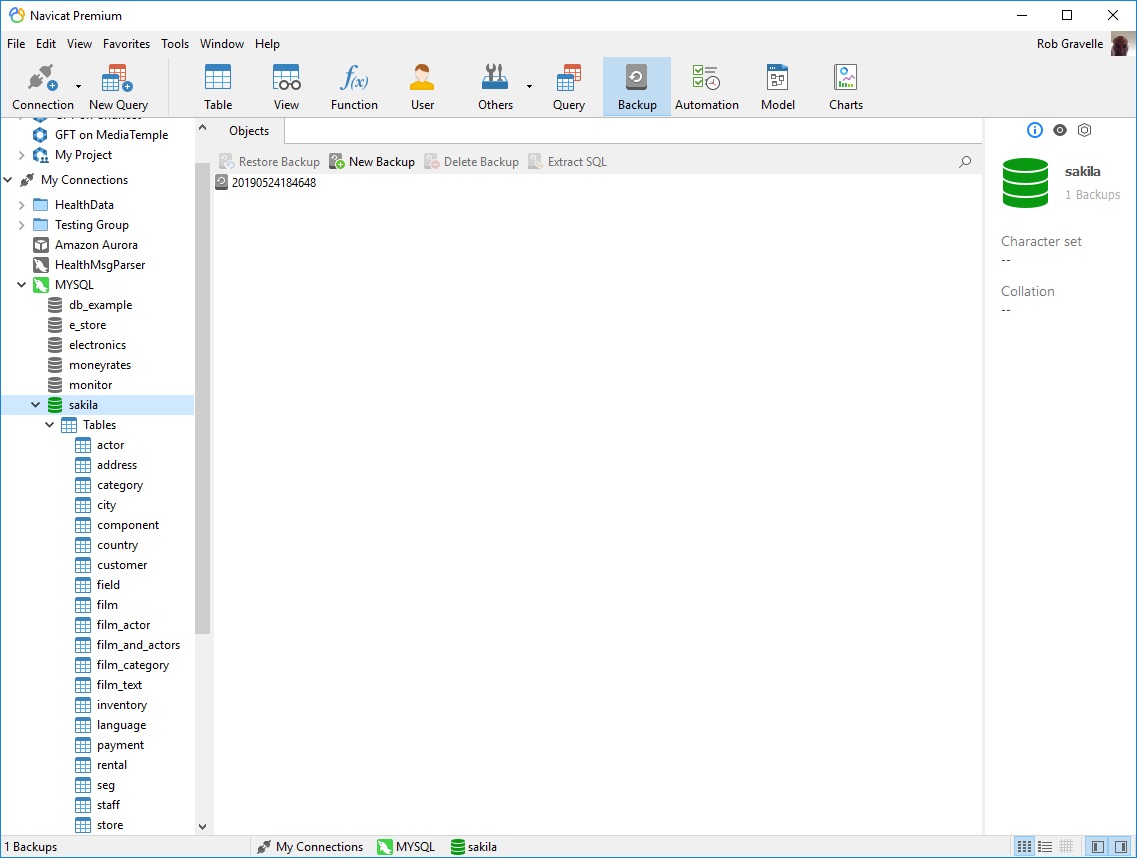This screenshot has height=858, width=1137.
Task: Click the Delete Backup button
Action: click(x=471, y=162)
